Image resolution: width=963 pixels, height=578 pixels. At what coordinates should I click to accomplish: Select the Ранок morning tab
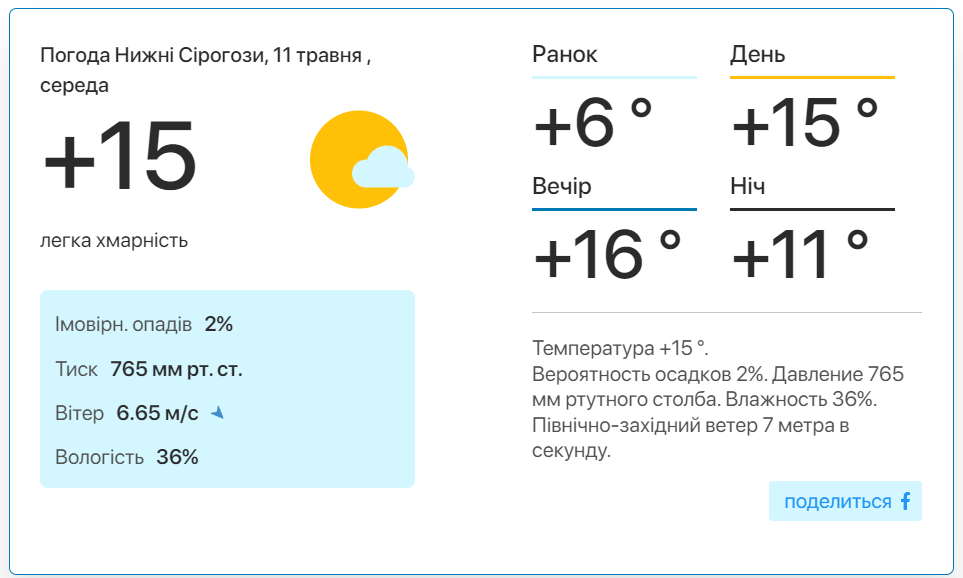coord(564,55)
